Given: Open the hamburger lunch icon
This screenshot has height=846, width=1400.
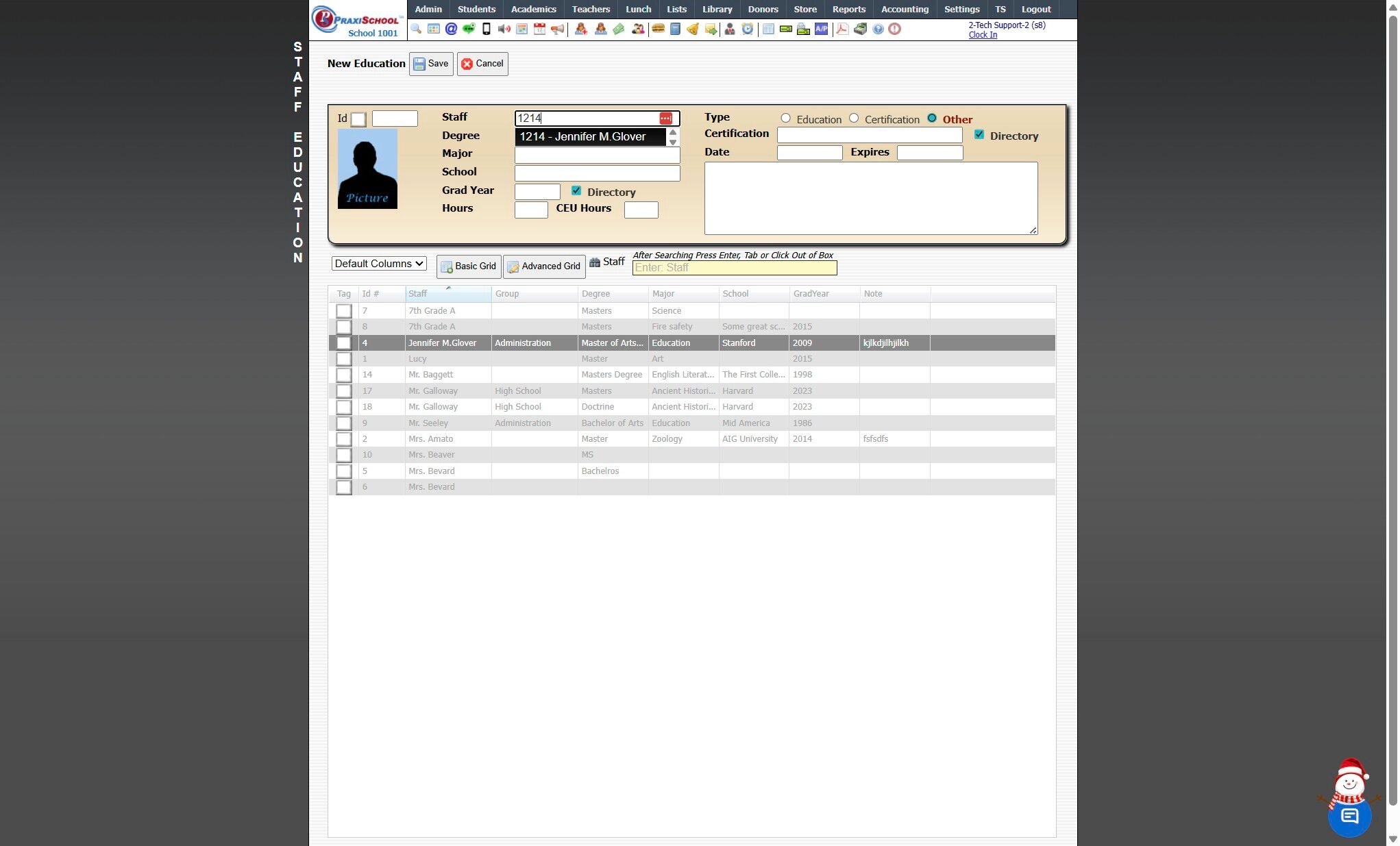Looking at the screenshot, I should coord(658,29).
